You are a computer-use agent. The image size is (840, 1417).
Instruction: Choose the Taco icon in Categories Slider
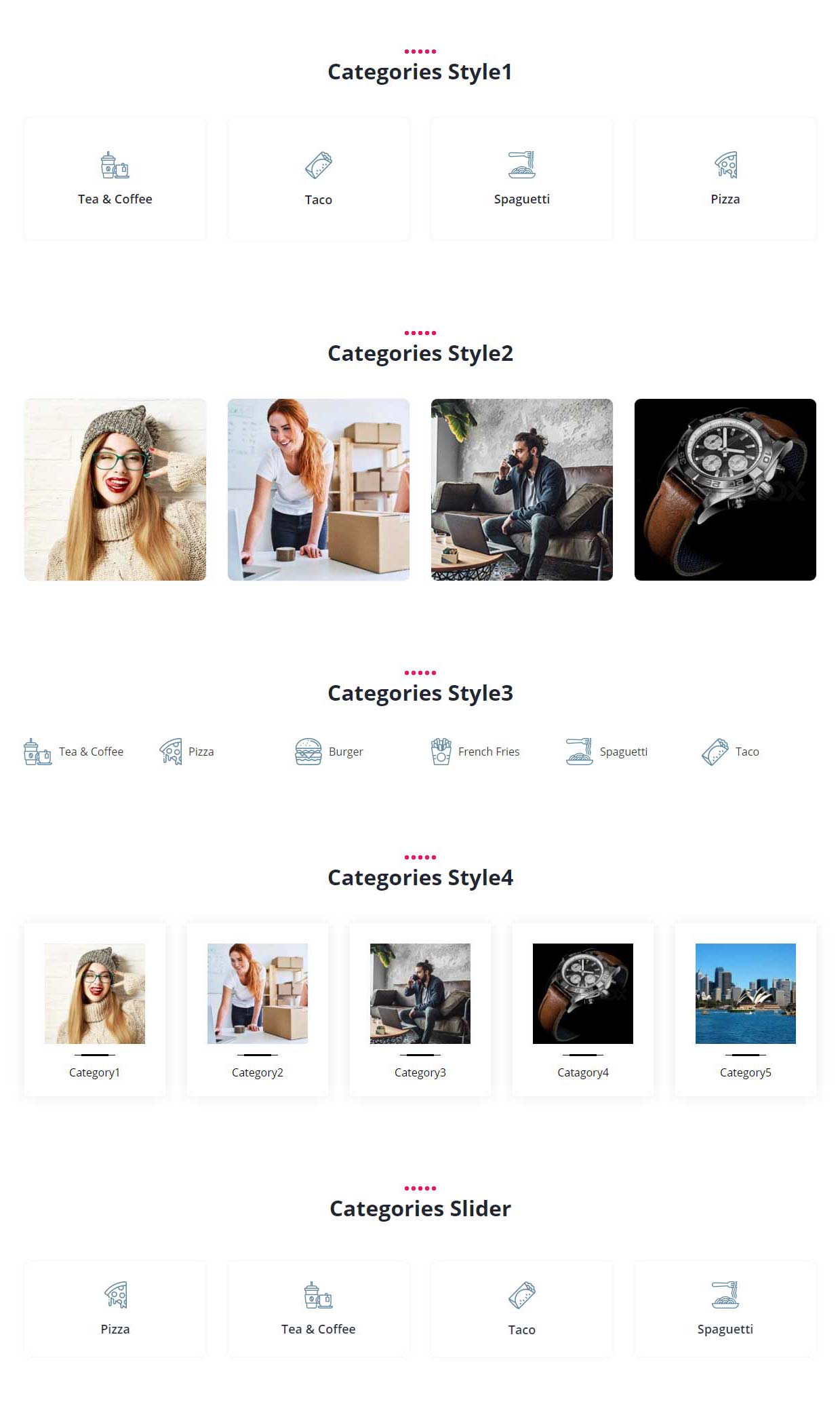(521, 1295)
